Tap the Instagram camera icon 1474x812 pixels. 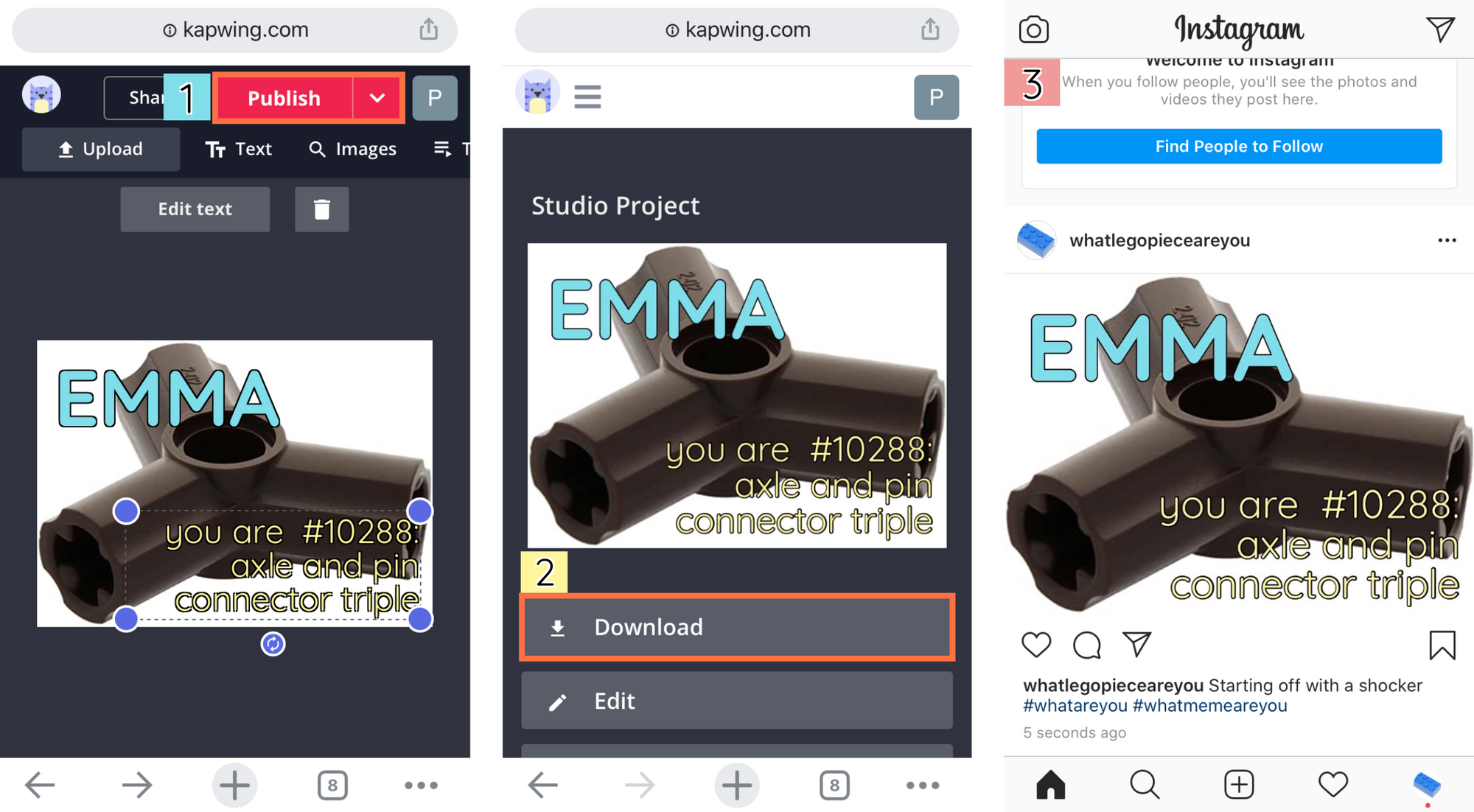pyautogui.click(x=1034, y=29)
